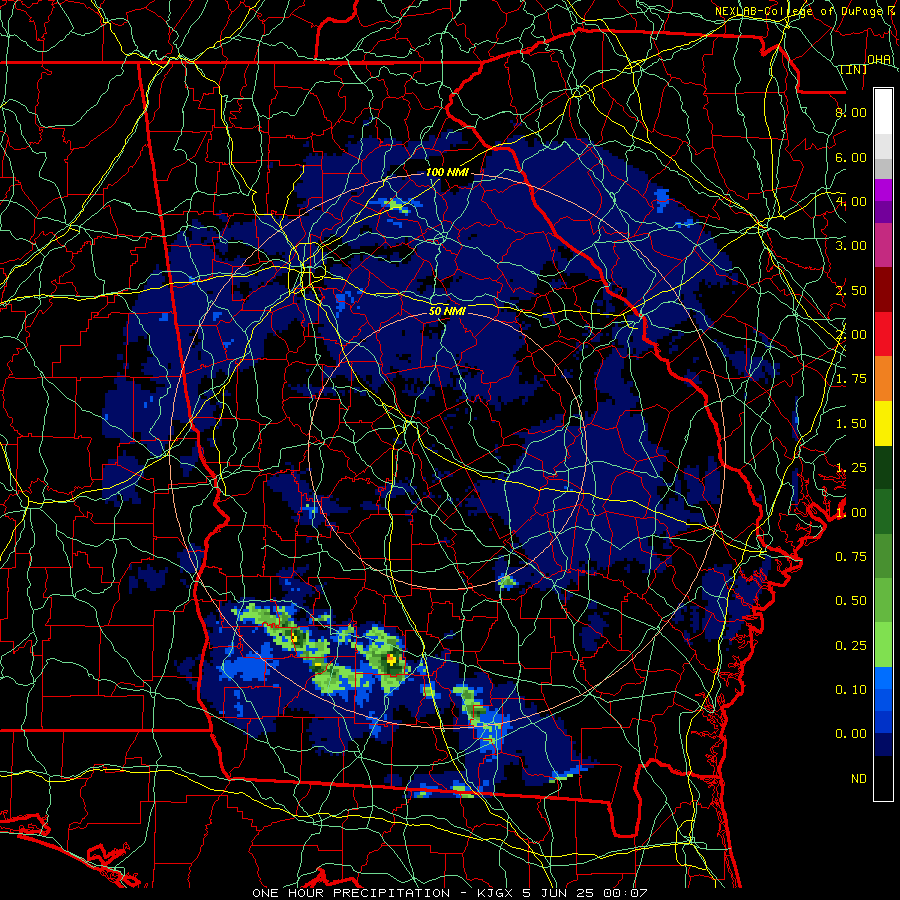
Task: Select the light blue swatch beside 0.10
Action: coord(883,678)
